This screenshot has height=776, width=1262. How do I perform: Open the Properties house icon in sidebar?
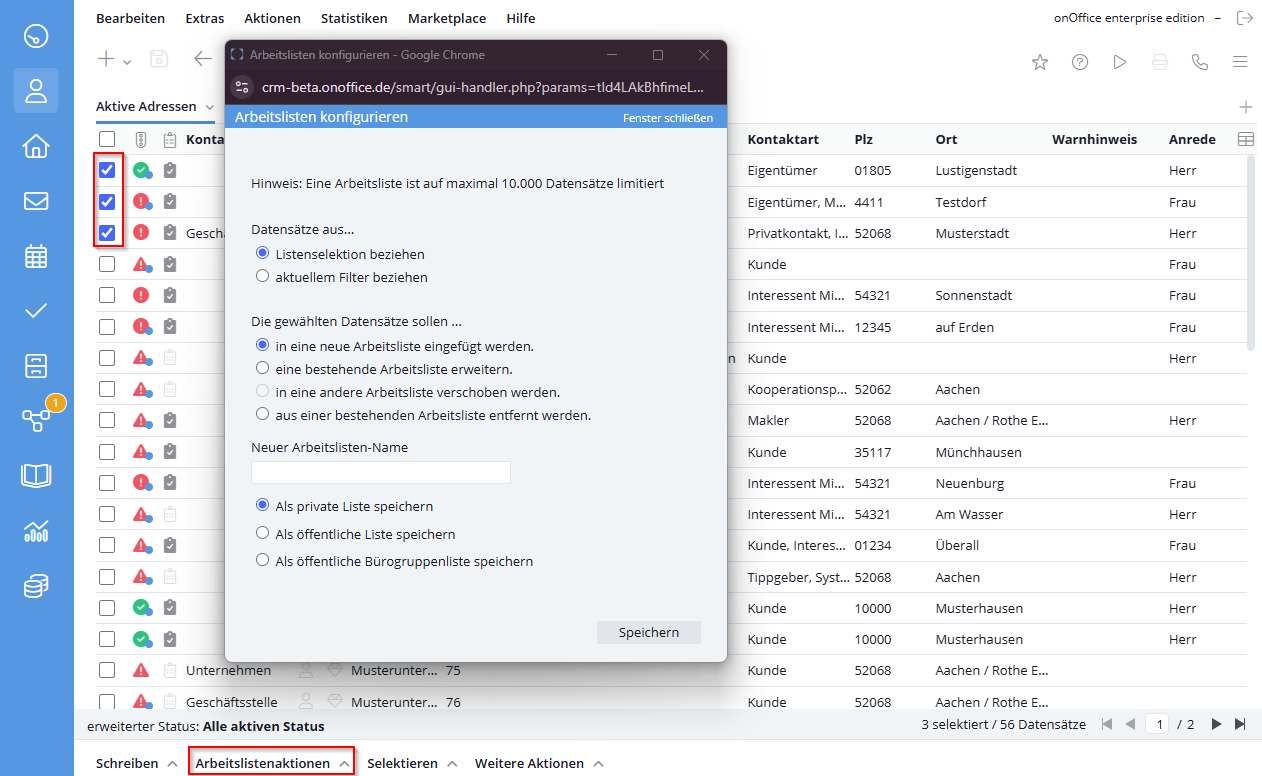[x=36, y=146]
